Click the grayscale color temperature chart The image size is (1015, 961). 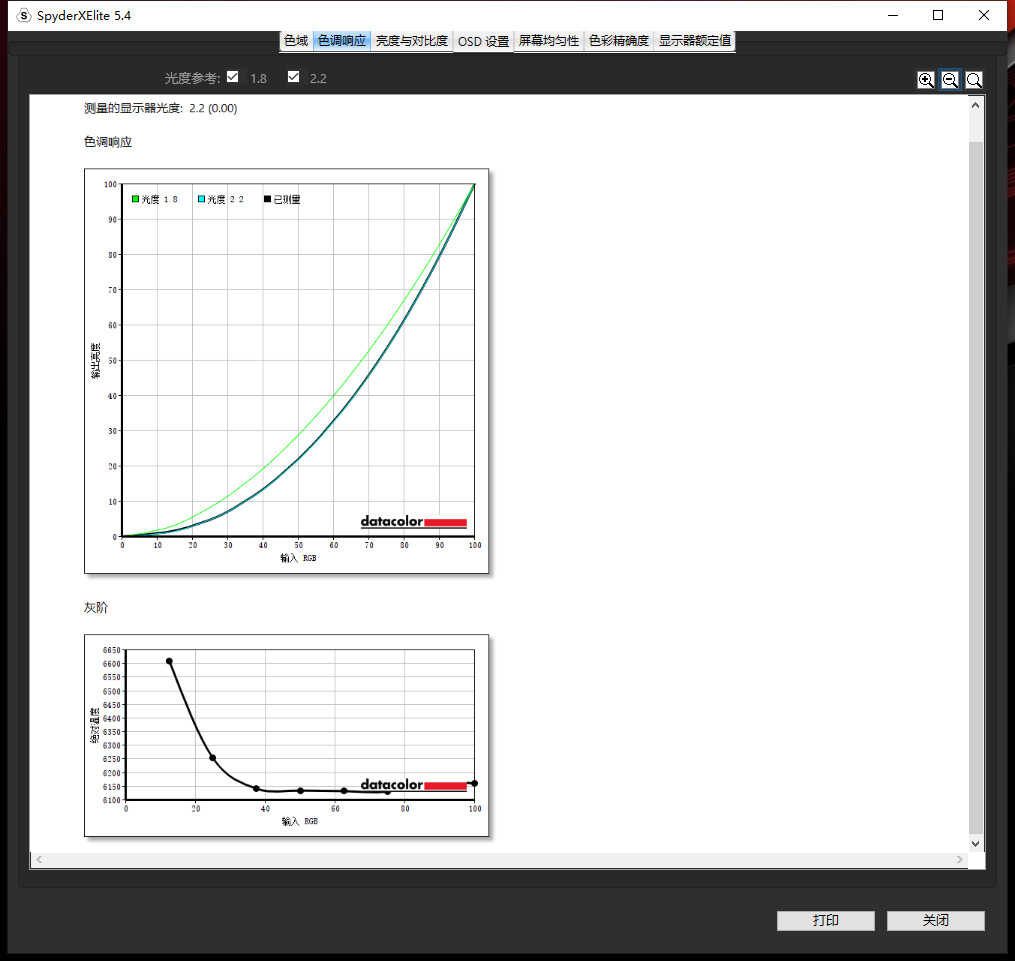point(286,735)
